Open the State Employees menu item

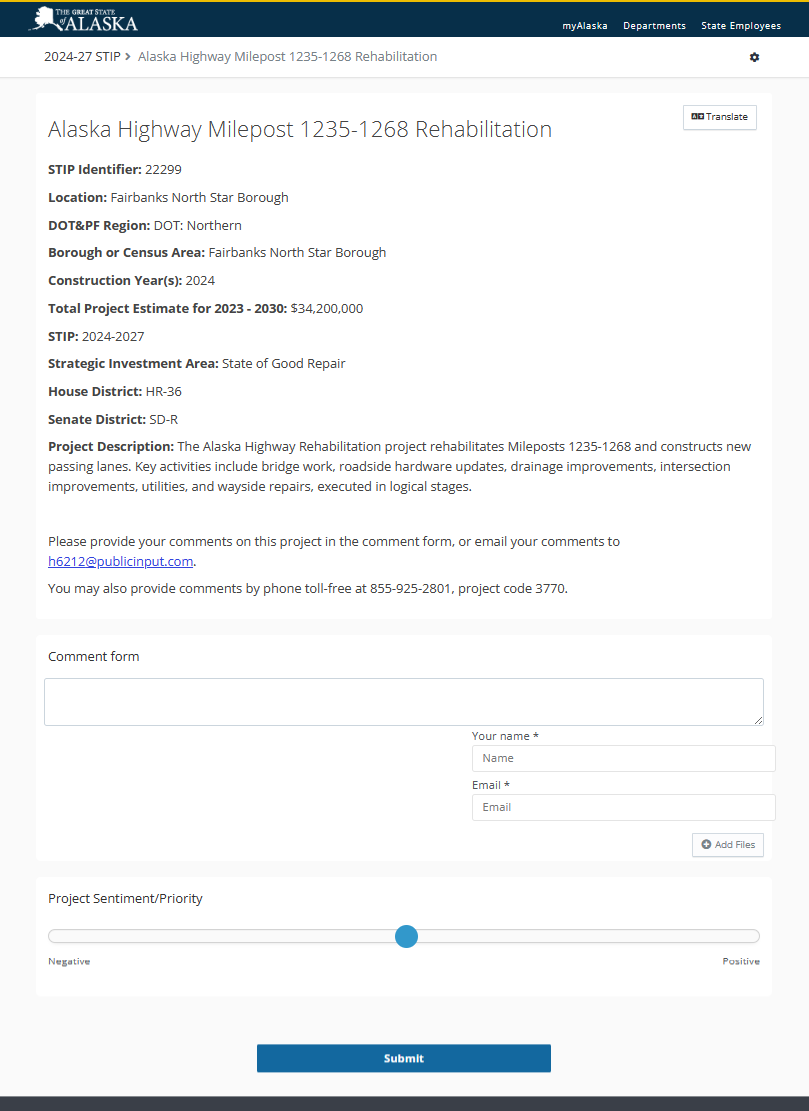tap(740, 26)
